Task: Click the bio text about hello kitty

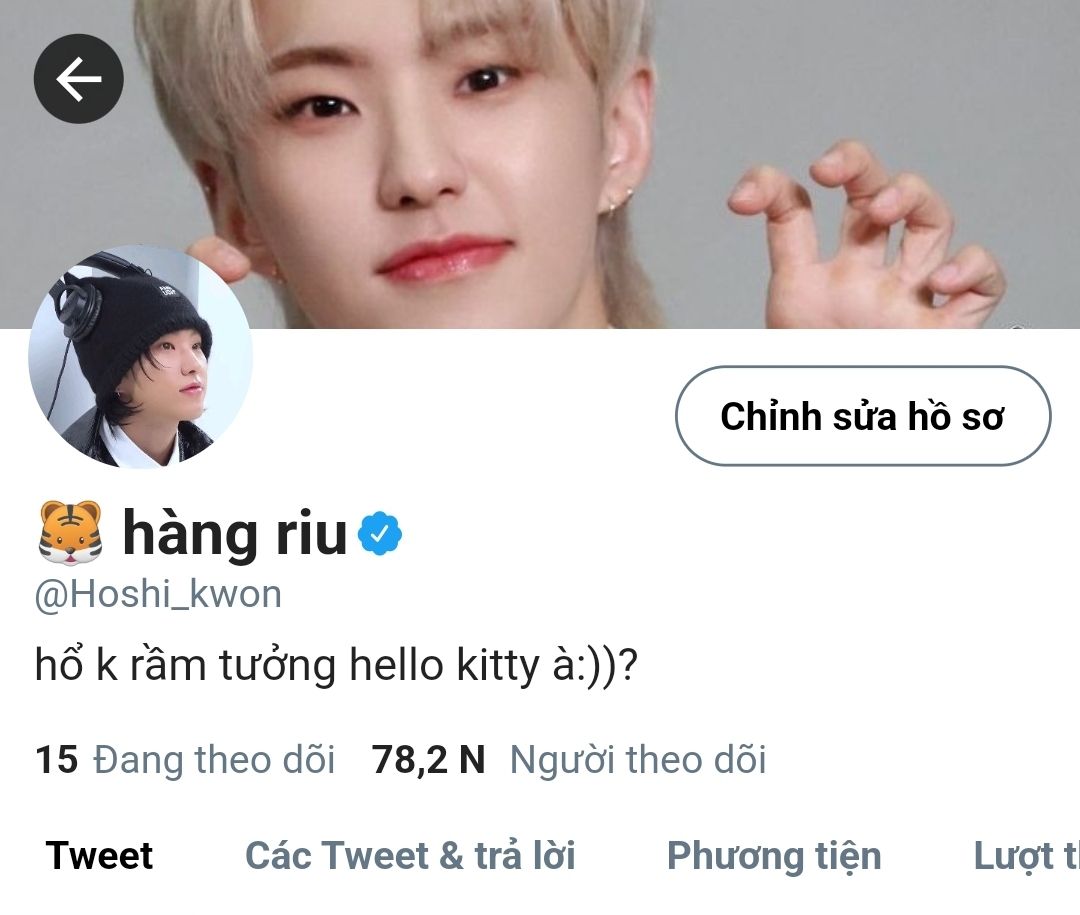Action: (336, 665)
